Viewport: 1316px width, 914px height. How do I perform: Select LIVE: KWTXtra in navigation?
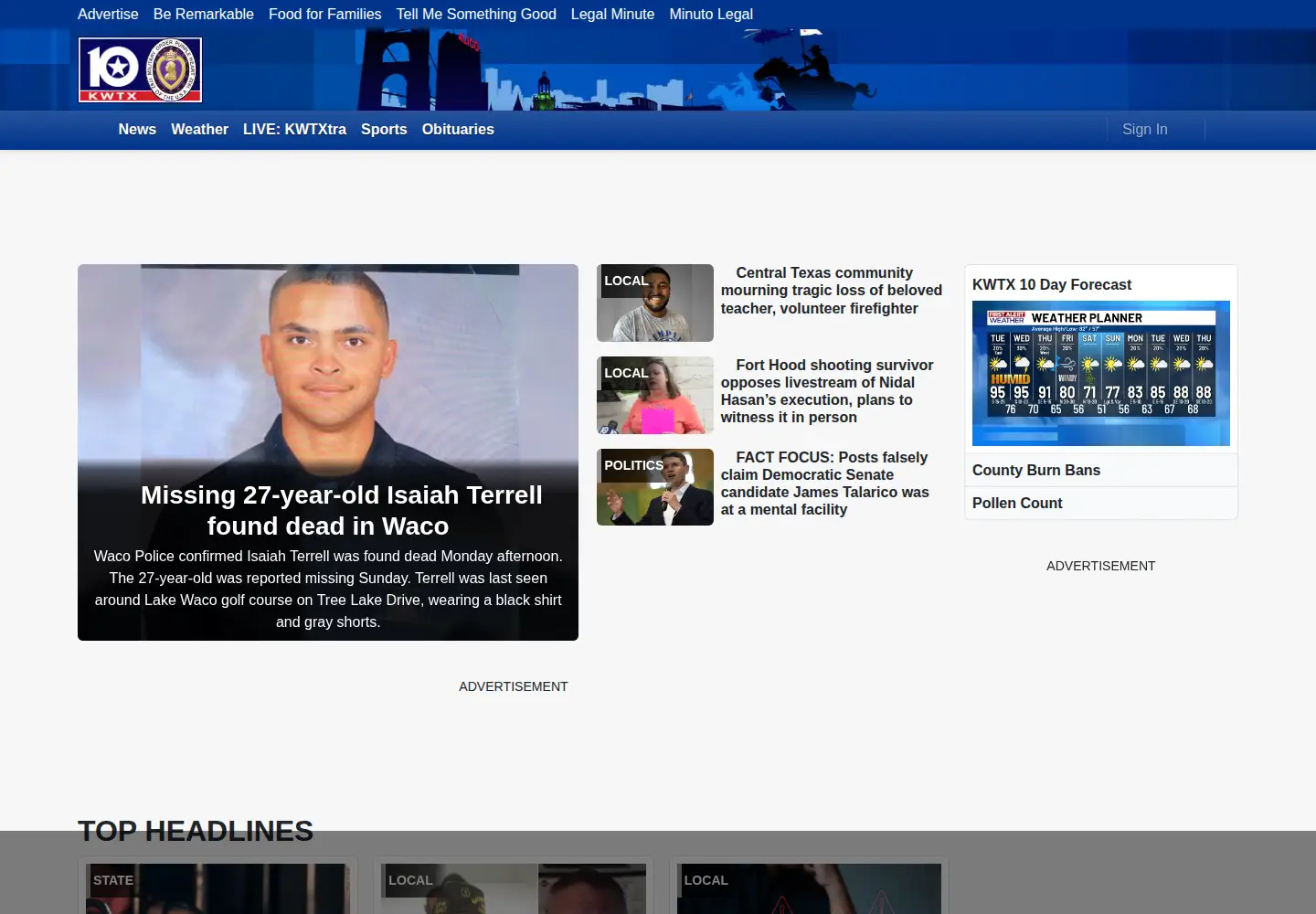(x=294, y=130)
